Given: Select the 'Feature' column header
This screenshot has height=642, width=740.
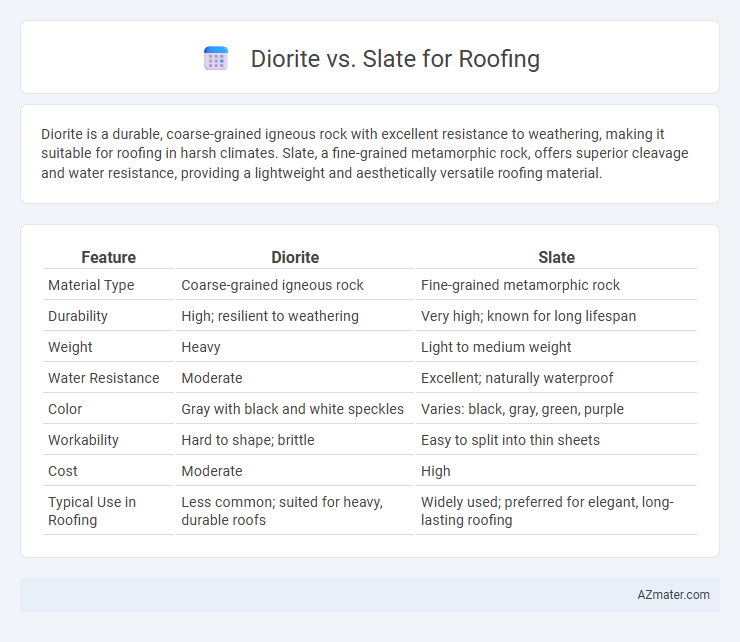Looking at the screenshot, I should click(x=109, y=257).
